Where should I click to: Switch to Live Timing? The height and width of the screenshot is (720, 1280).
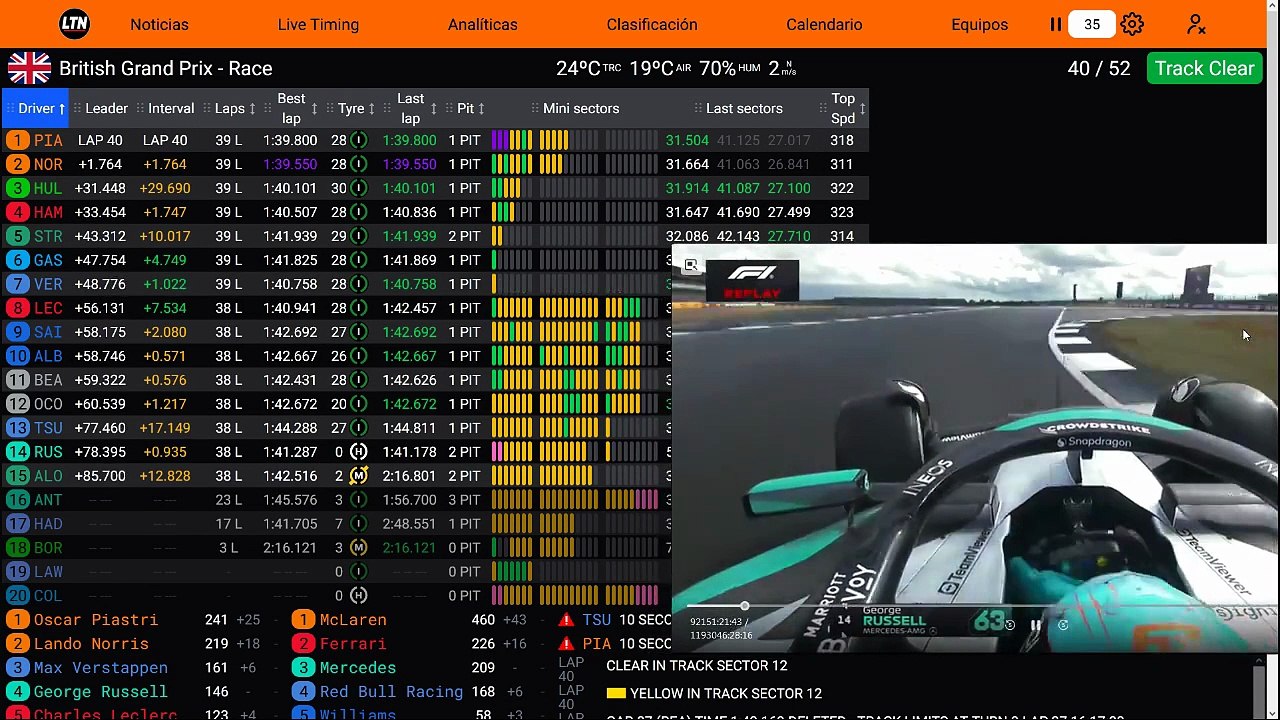[x=318, y=24]
